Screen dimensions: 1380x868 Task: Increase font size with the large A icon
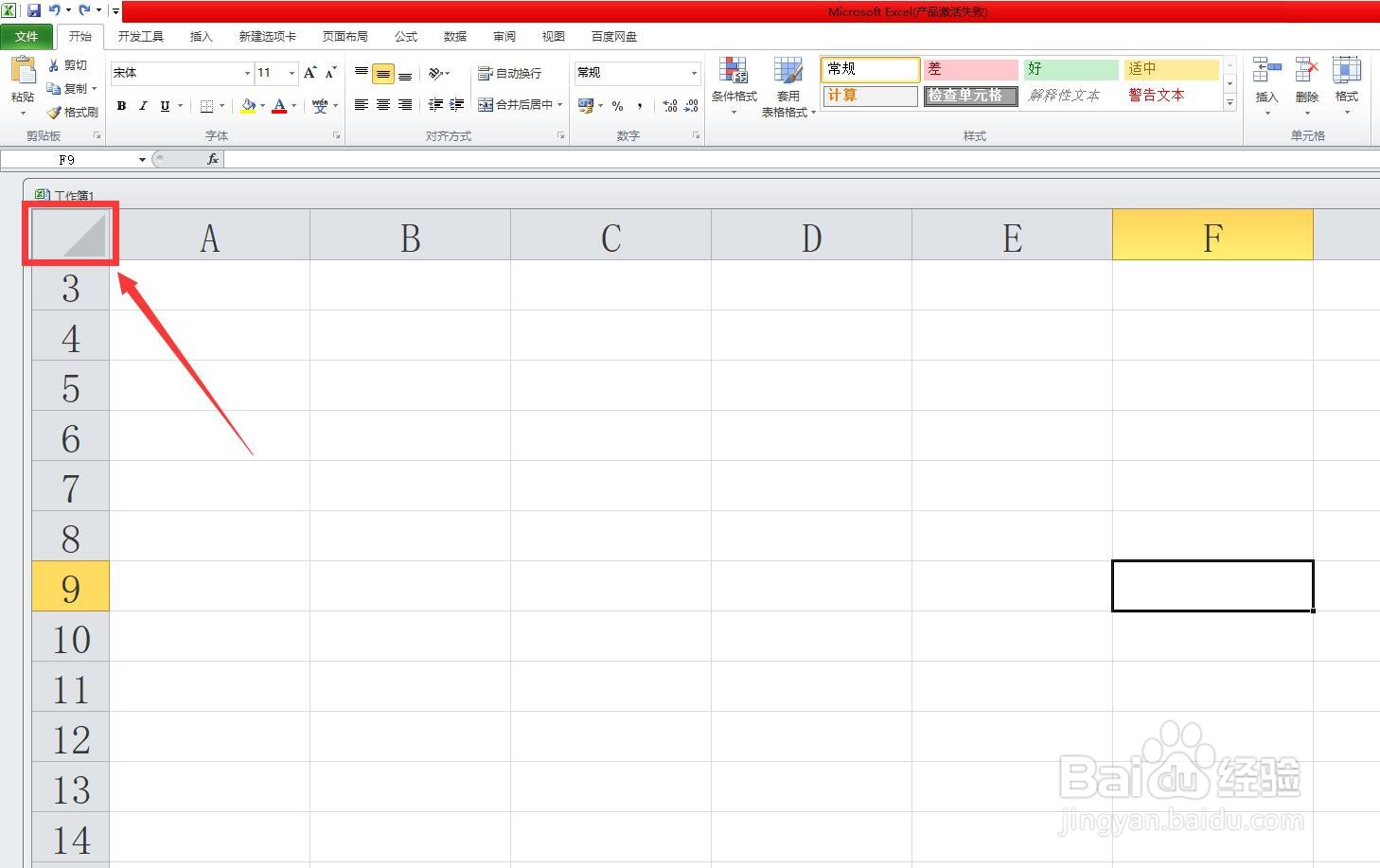coord(310,73)
